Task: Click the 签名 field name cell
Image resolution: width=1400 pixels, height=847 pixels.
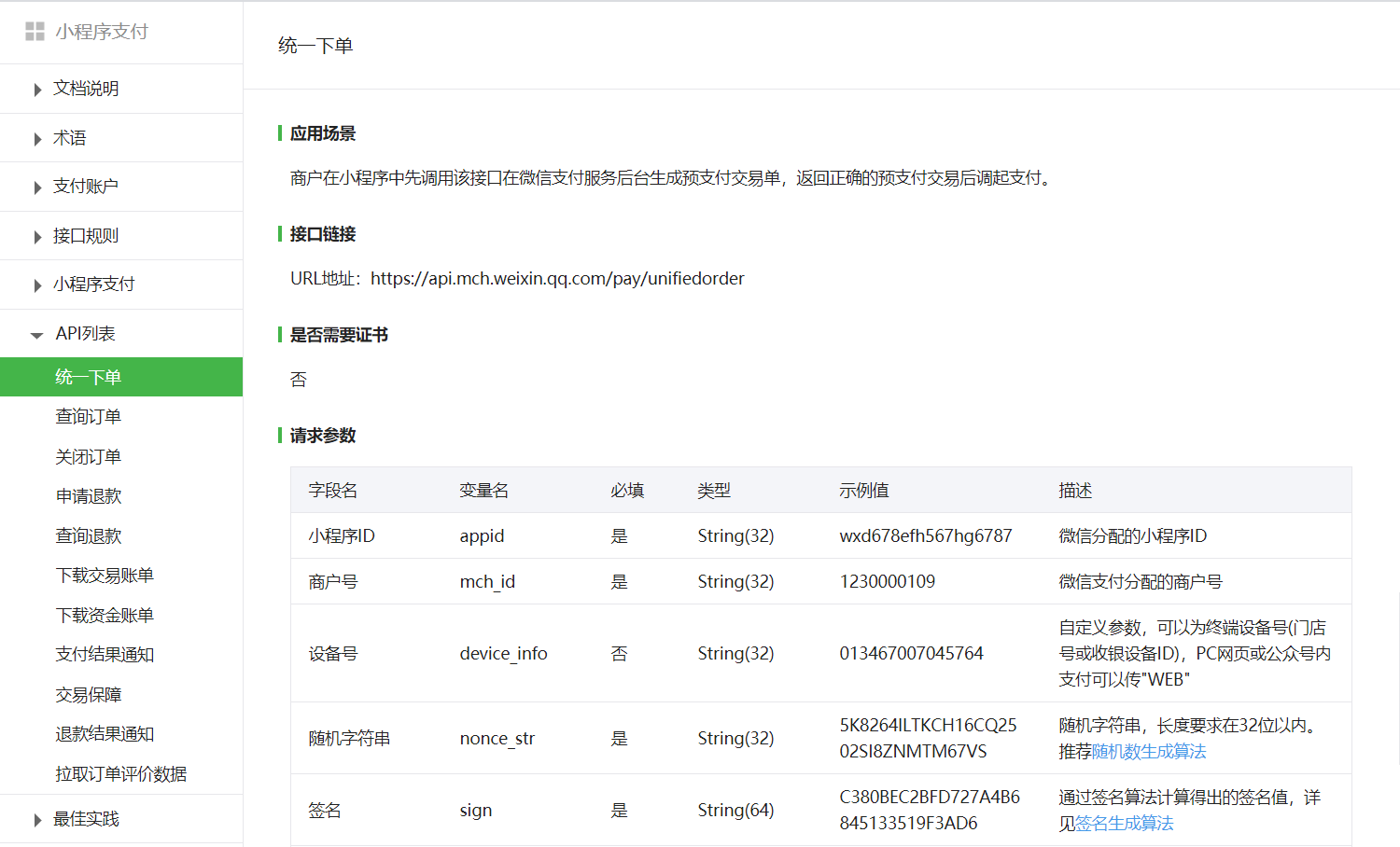Action: [325, 811]
